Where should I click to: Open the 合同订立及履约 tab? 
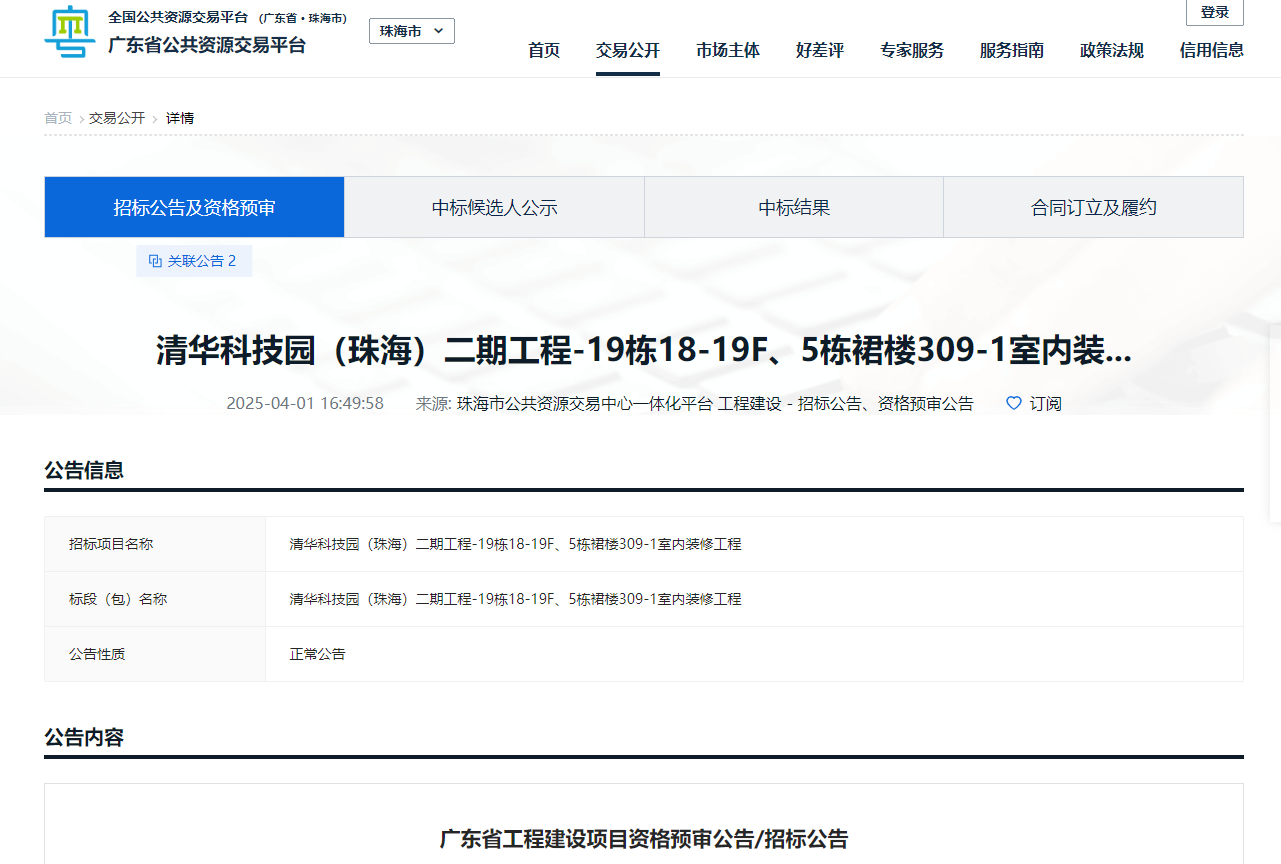(x=1092, y=206)
